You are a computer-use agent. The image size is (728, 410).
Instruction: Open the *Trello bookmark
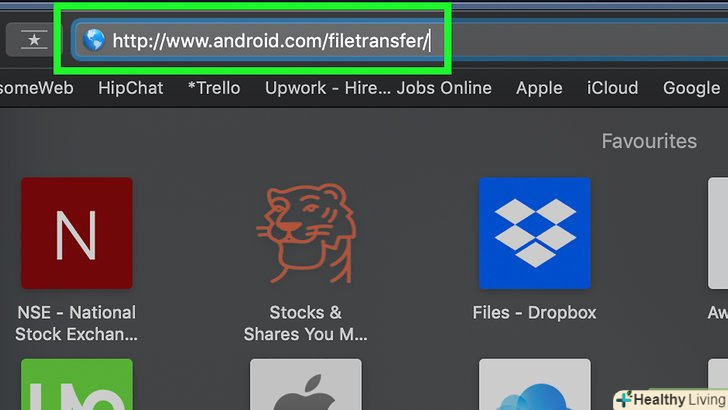point(214,88)
